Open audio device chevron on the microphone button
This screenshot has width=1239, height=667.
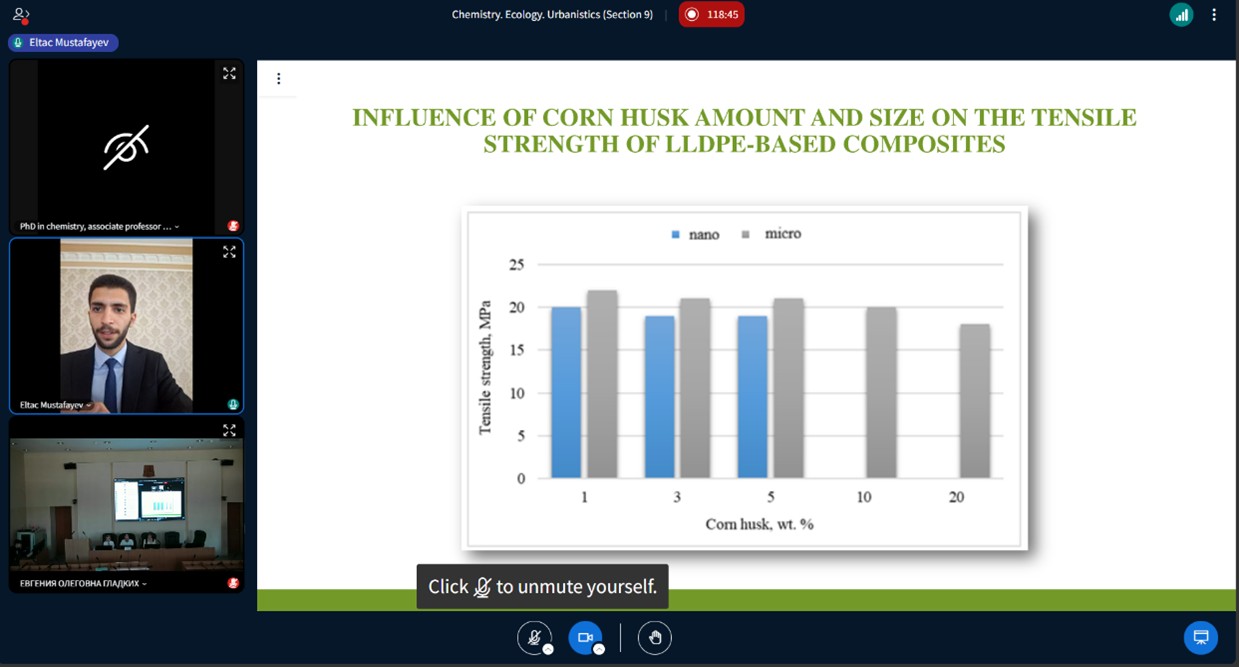(x=548, y=649)
